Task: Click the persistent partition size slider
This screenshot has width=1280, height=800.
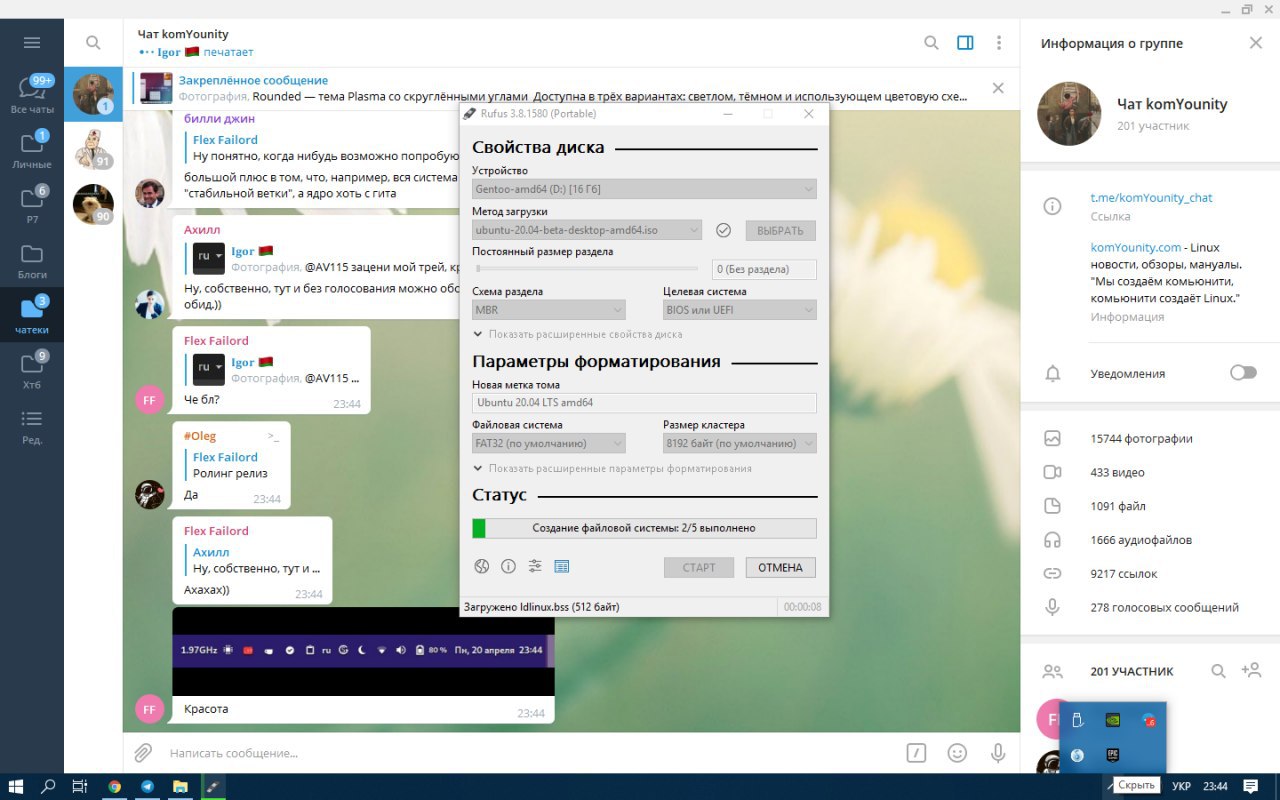Action: pyautogui.click(x=585, y=268)
